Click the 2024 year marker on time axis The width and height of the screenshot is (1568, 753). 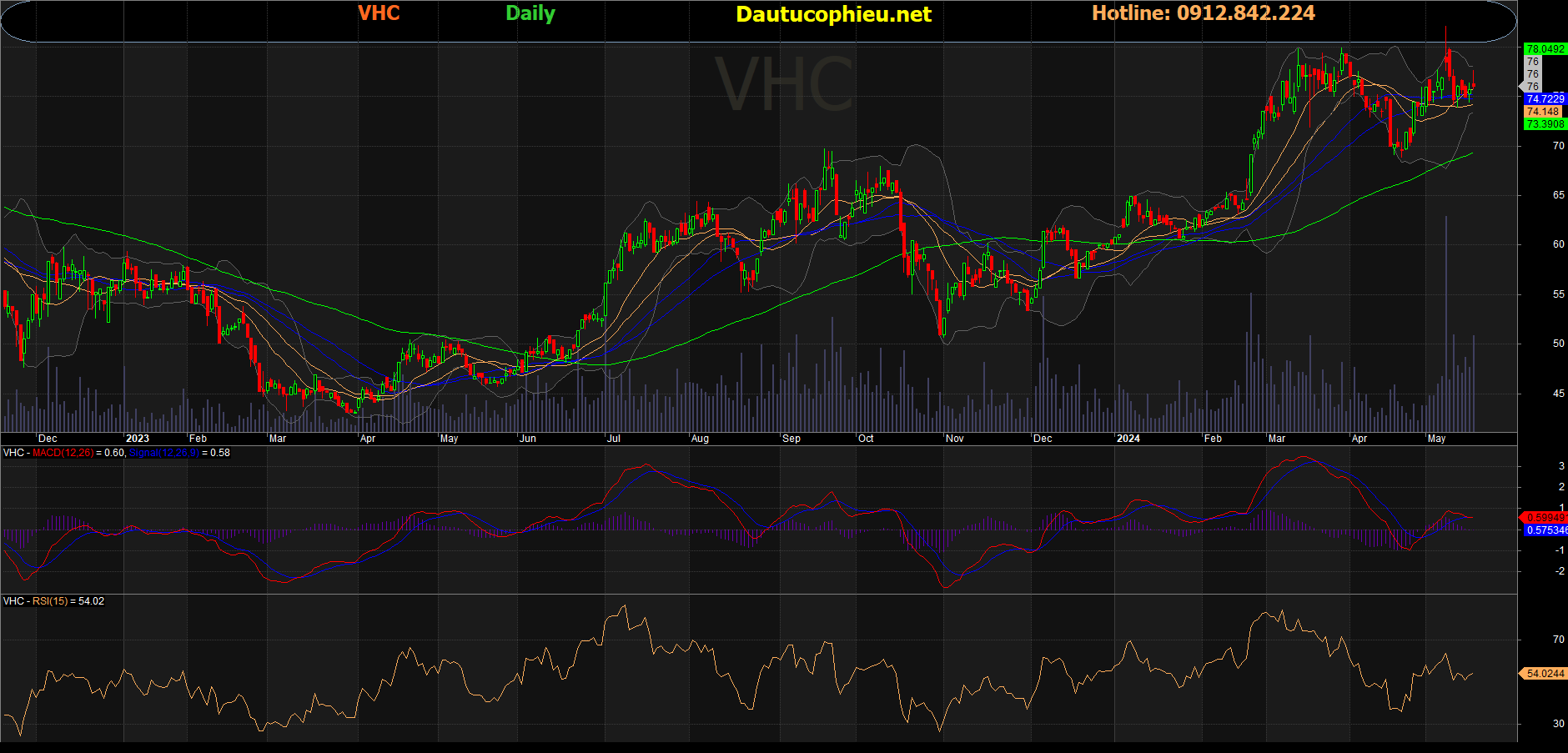(x=1128, y=439)
